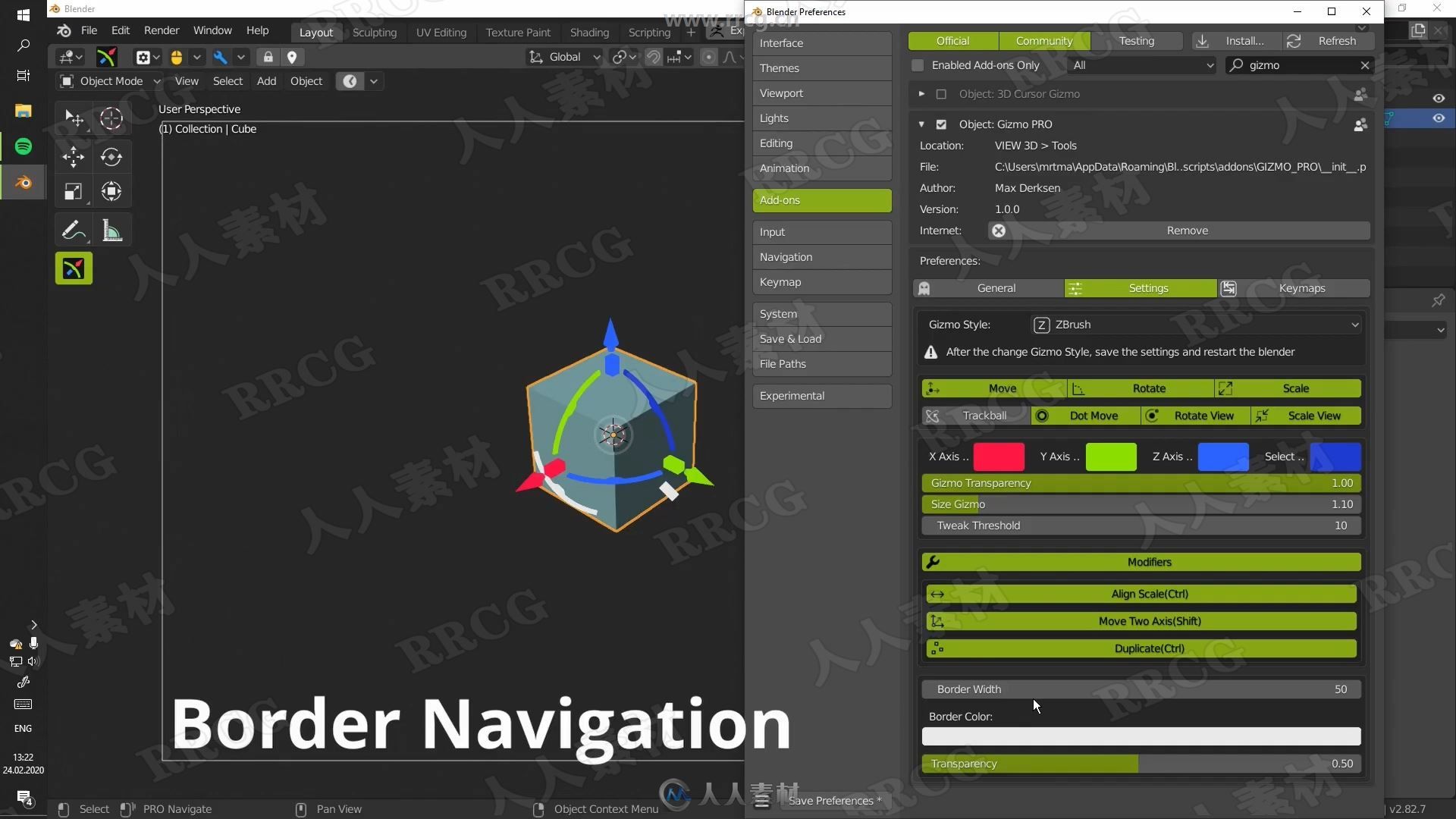This screenshot has height=819, width=1456.
Task: Toggle the Object 3D Cursor Gizmo checkbox
Action: pos(940,94)
